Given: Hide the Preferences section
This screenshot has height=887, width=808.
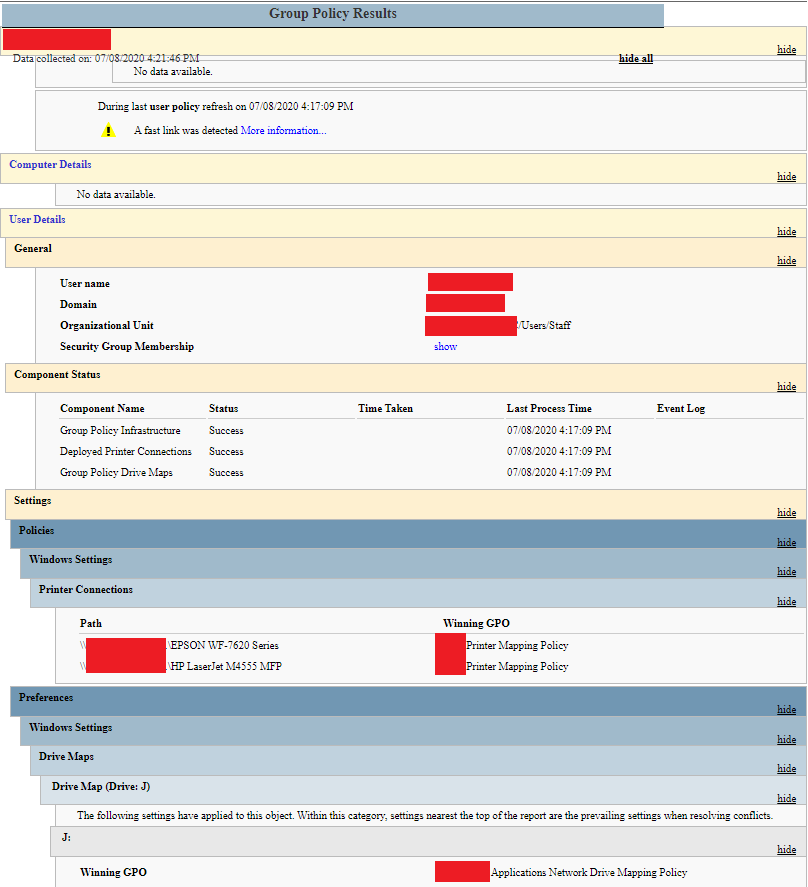Looking at the screenshot, I should [x=786, y=709].
